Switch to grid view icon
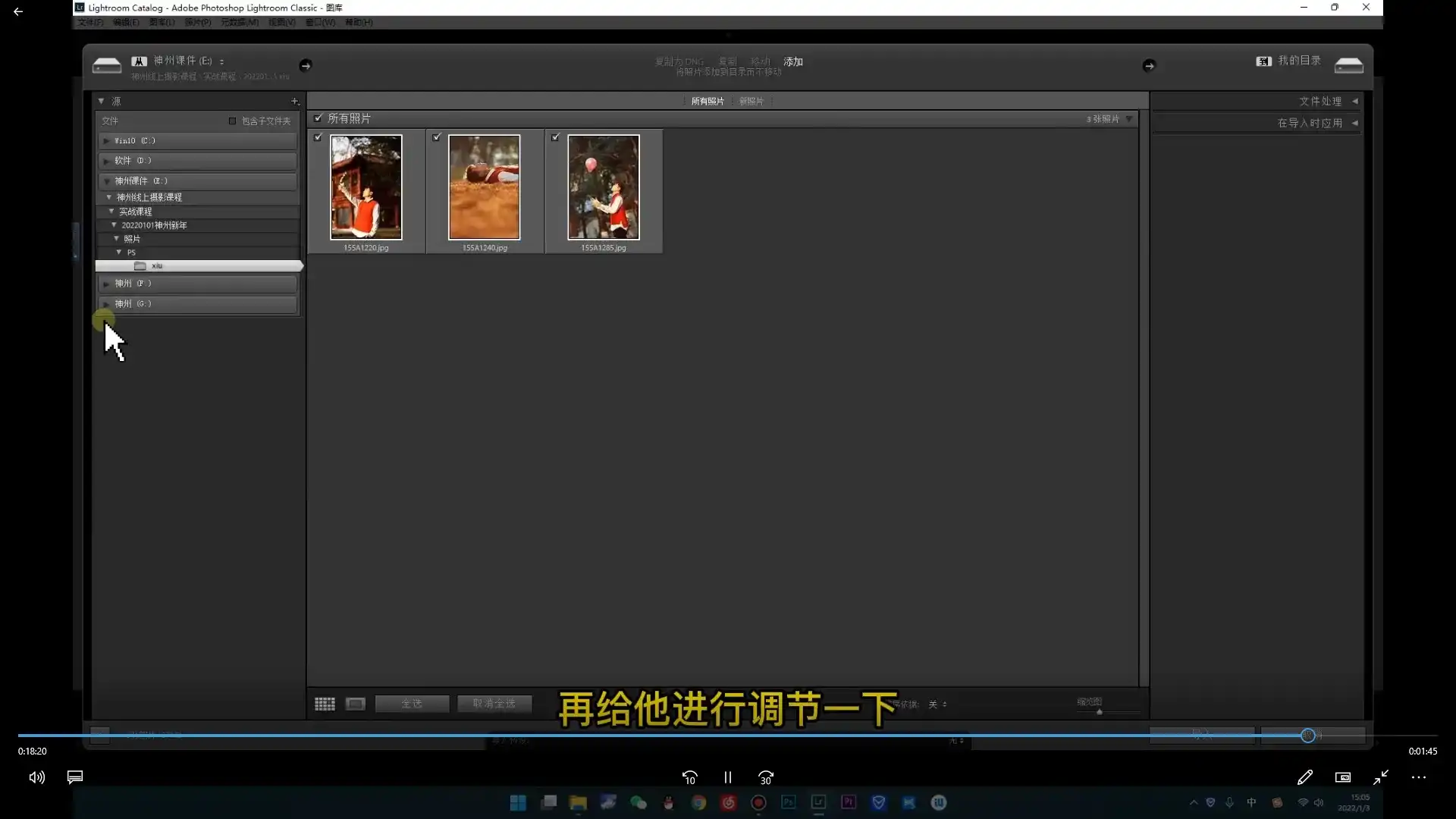This screenshot has height=819, width=1456. click(x=325, y=704)
